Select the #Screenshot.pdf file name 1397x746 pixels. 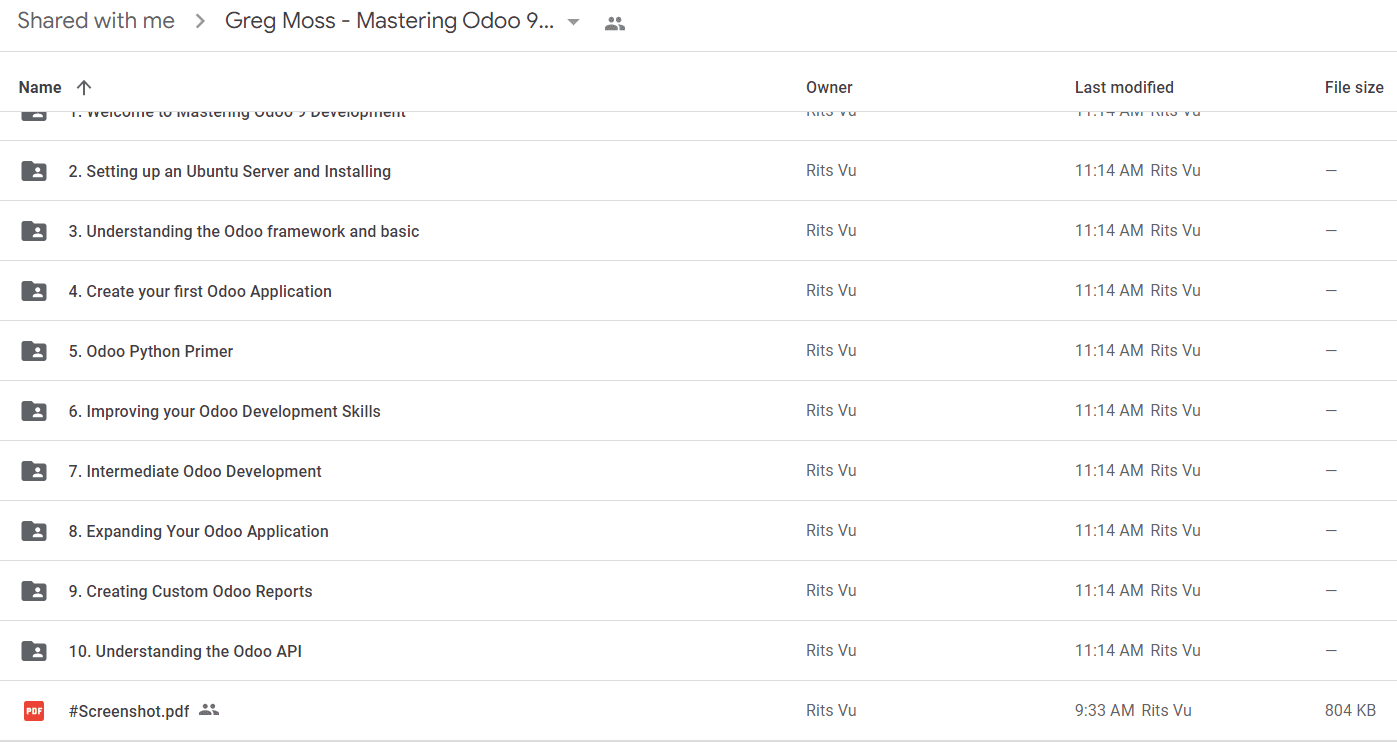(129, 711)
